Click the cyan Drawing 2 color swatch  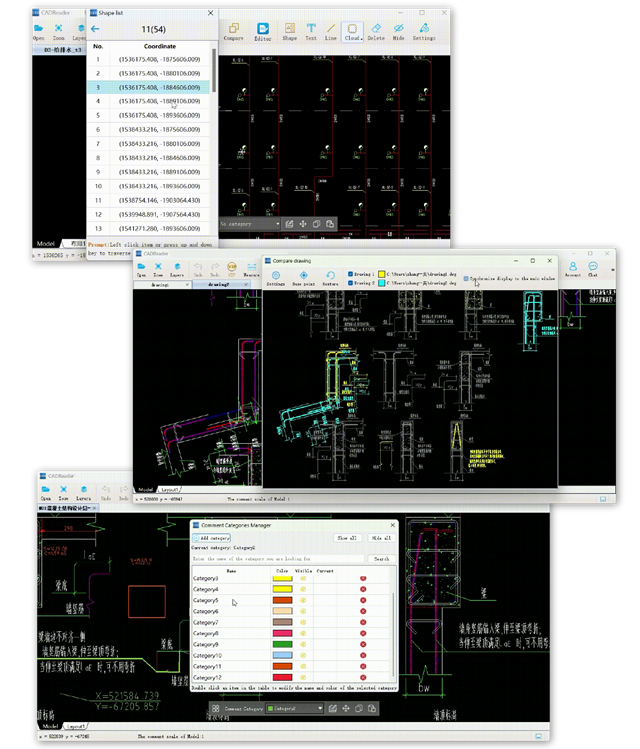click(382, 283)
